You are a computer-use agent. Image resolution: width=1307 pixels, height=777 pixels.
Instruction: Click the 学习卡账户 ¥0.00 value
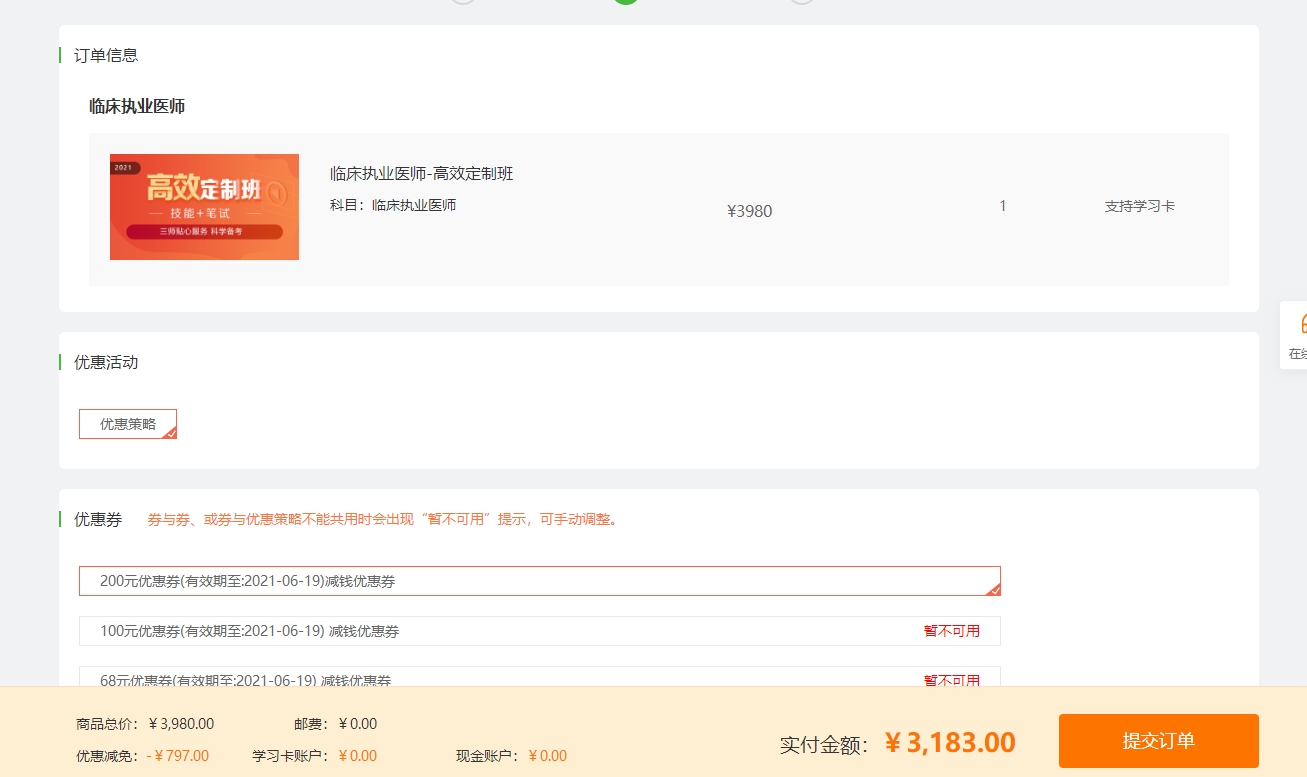point(358,756)
